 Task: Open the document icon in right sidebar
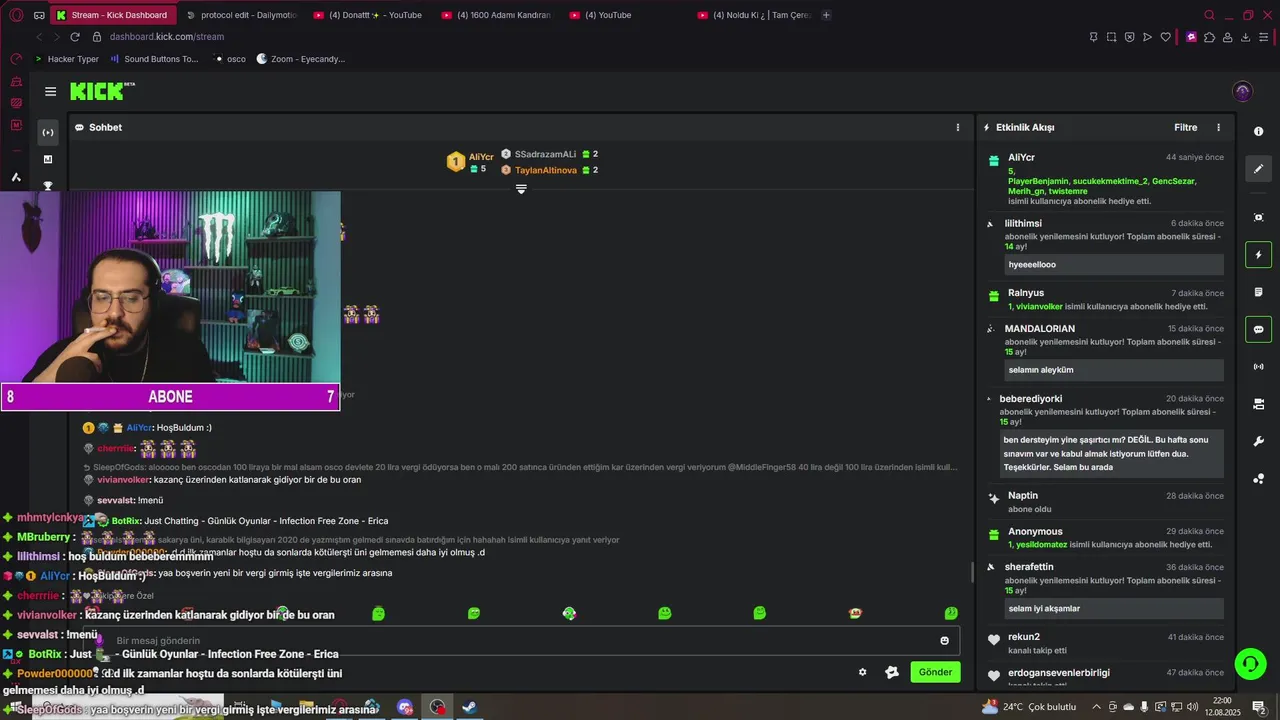(x=1258, y=291)
